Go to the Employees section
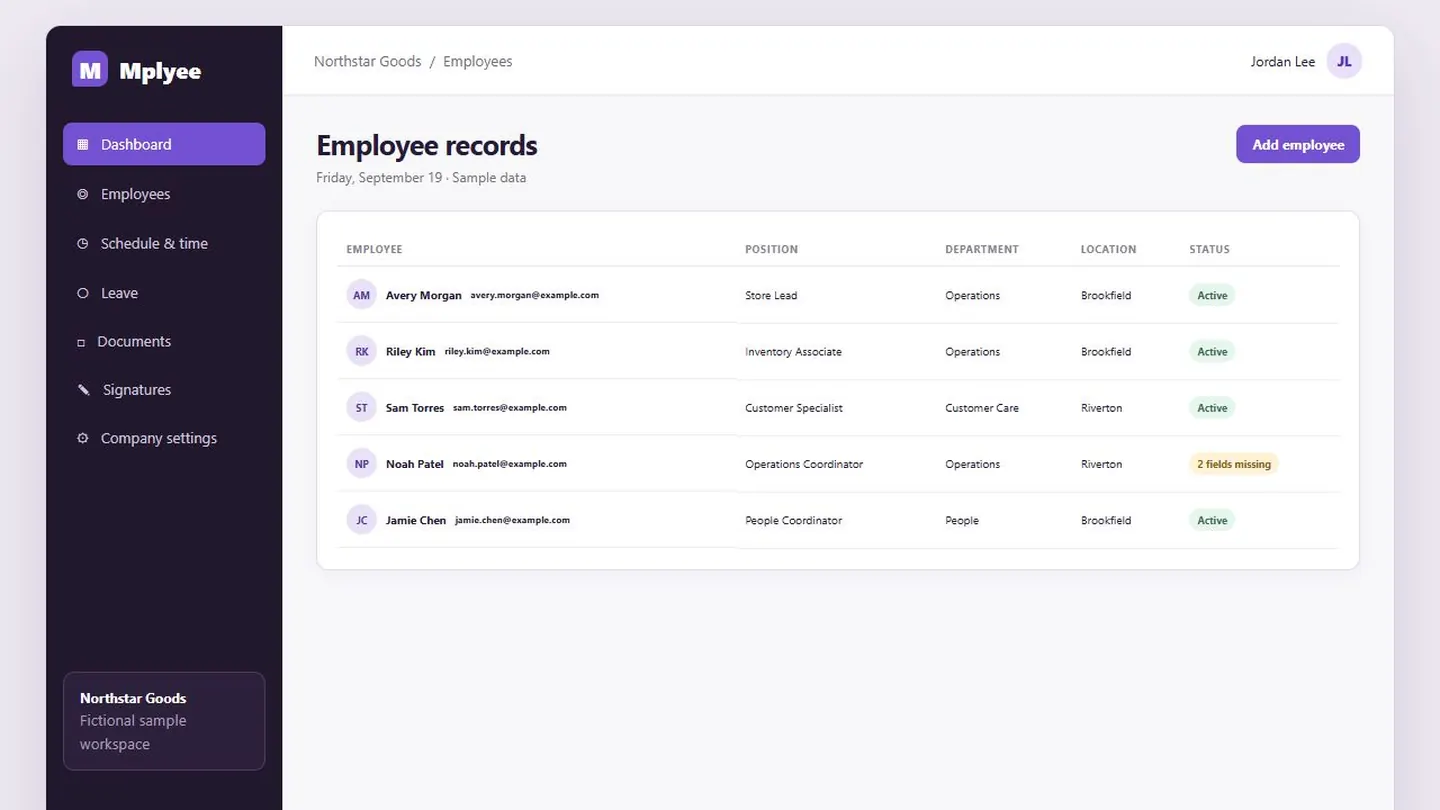The image size is (1440, 810). [x=164, y=194]
